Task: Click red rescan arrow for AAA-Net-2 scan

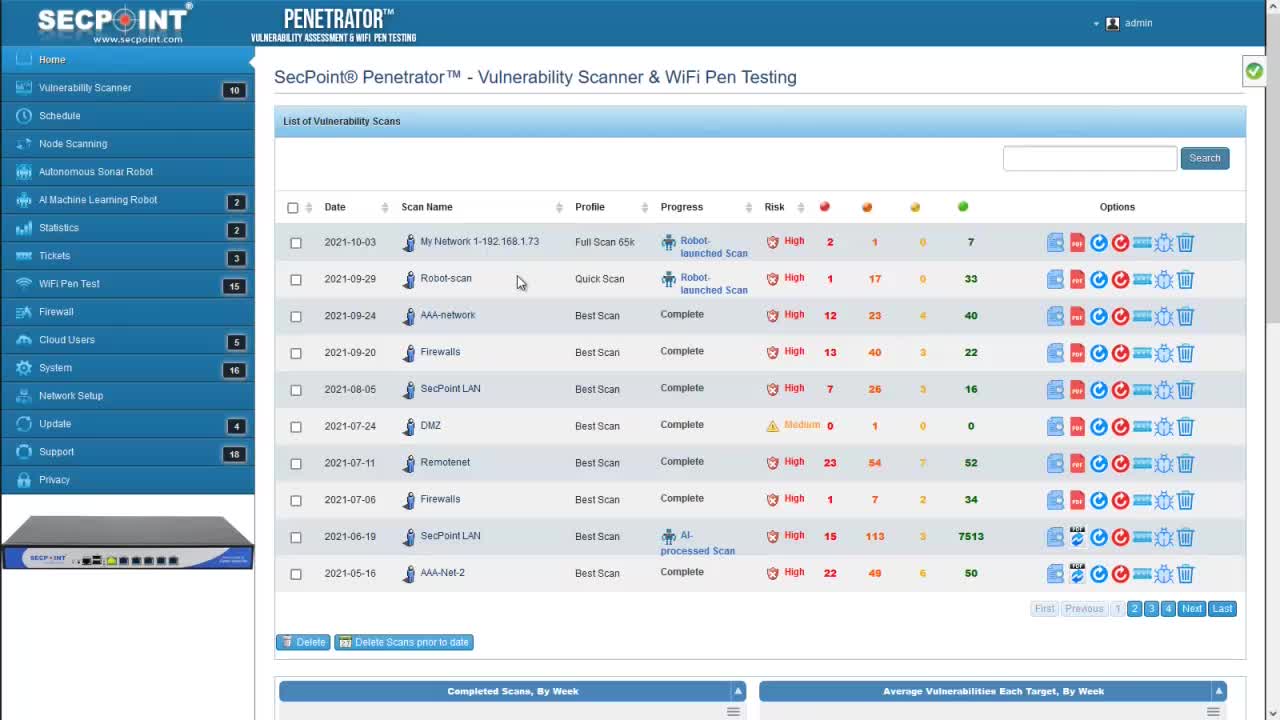Action: click(x=1120, y=574)
